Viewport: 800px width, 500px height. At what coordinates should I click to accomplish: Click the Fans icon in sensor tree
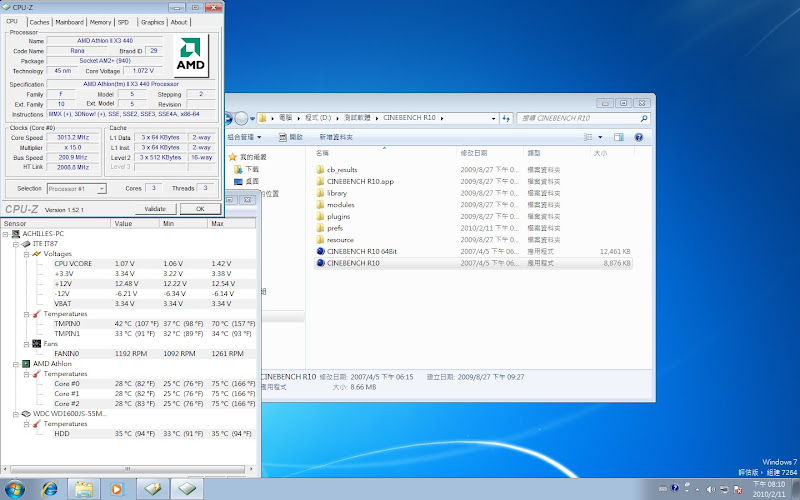(x=36, y=344)
